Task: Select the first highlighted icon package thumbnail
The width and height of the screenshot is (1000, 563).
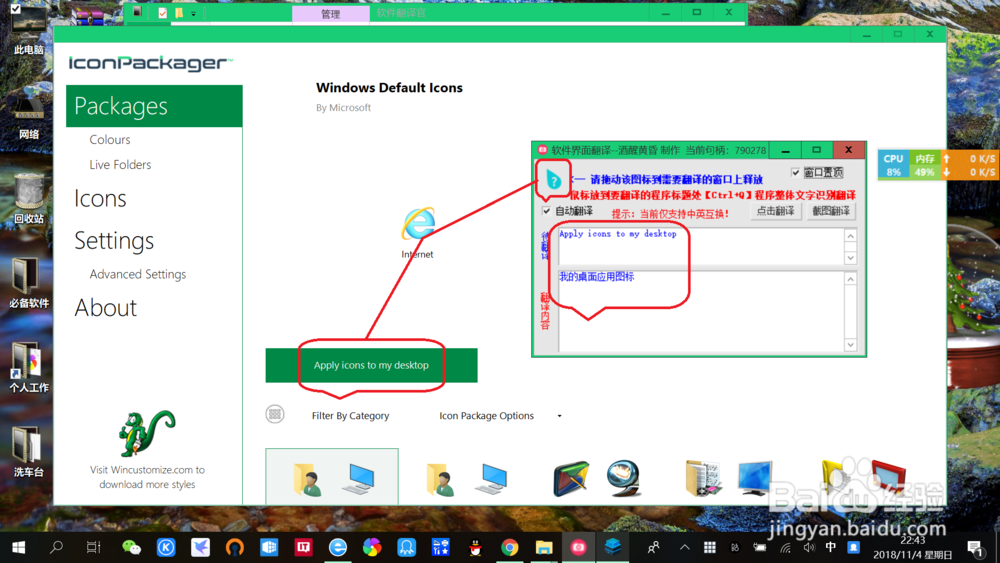Action: click(332, 477)
